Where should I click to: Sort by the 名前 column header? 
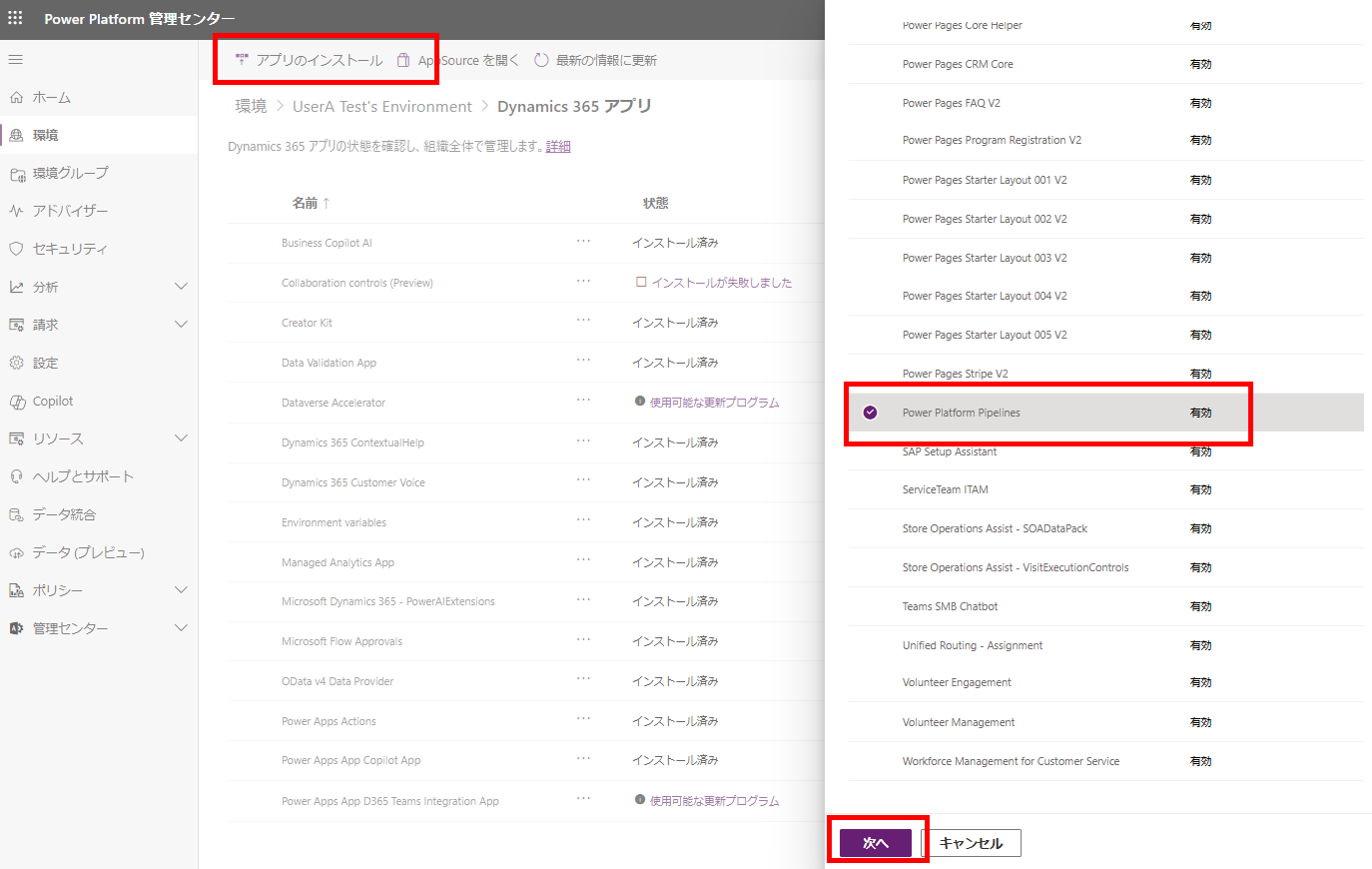point(306,203)
